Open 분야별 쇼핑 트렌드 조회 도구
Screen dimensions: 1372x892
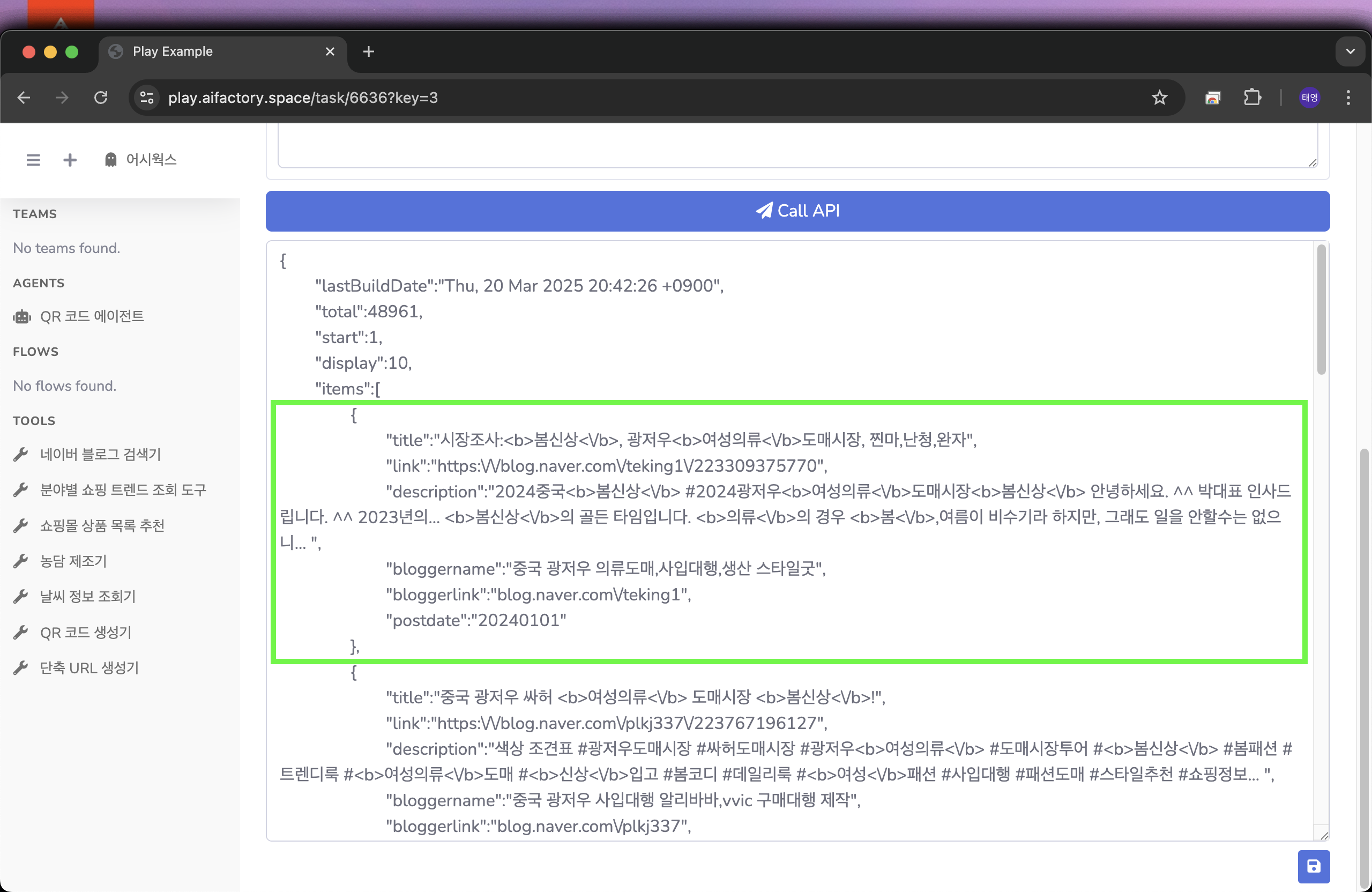pos(123,490)
